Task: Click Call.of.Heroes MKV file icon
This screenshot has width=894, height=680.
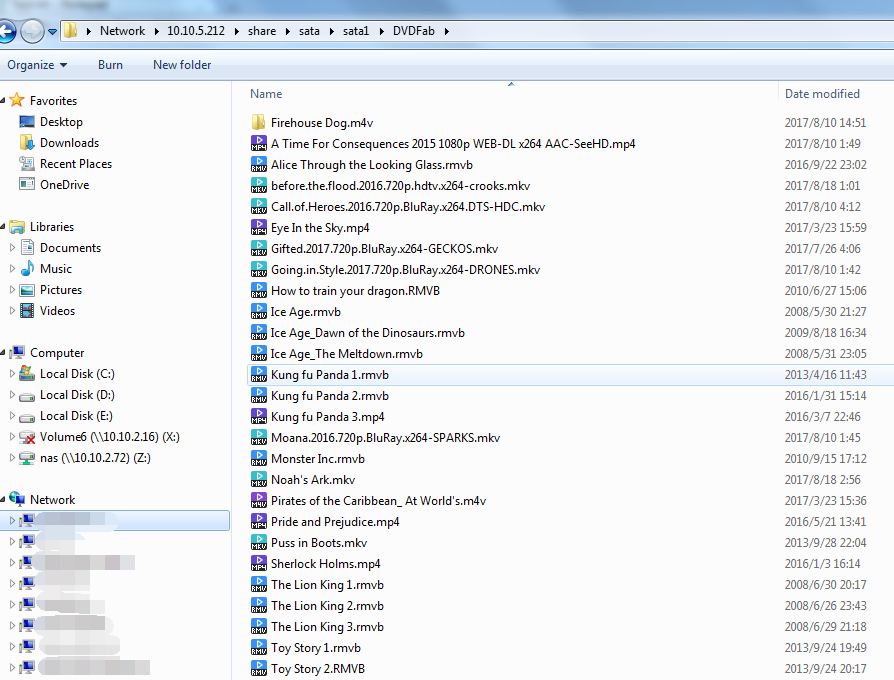Action: point(258,207)
